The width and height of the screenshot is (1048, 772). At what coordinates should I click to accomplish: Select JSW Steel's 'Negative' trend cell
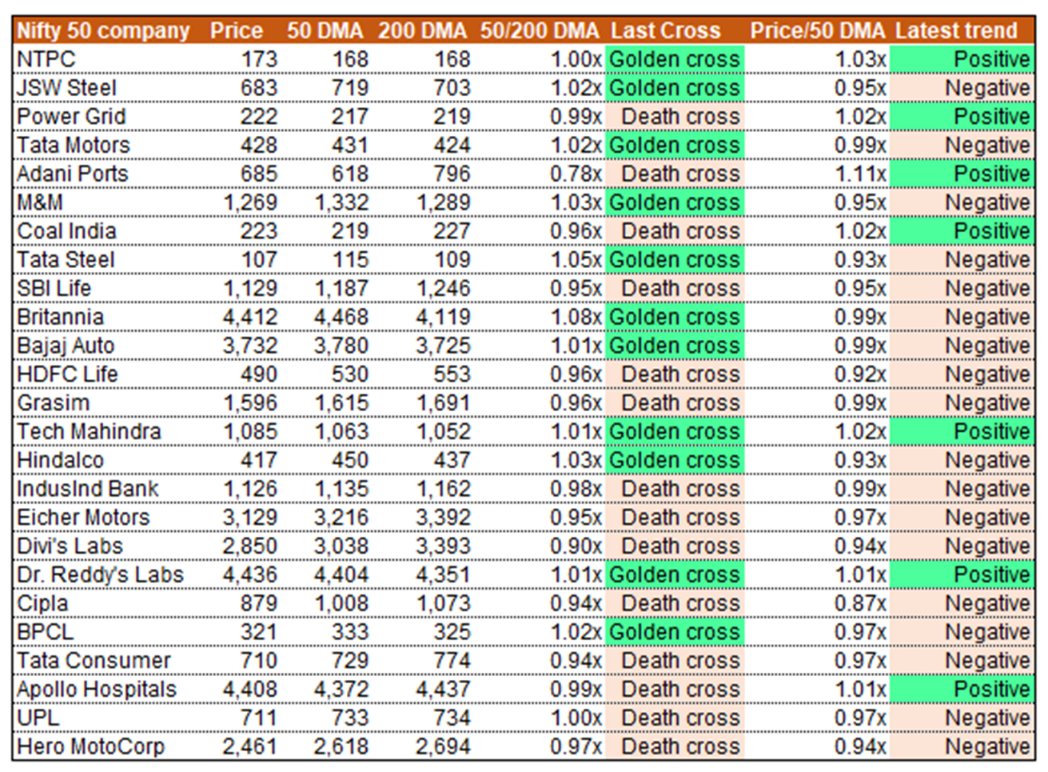(962, 88)
